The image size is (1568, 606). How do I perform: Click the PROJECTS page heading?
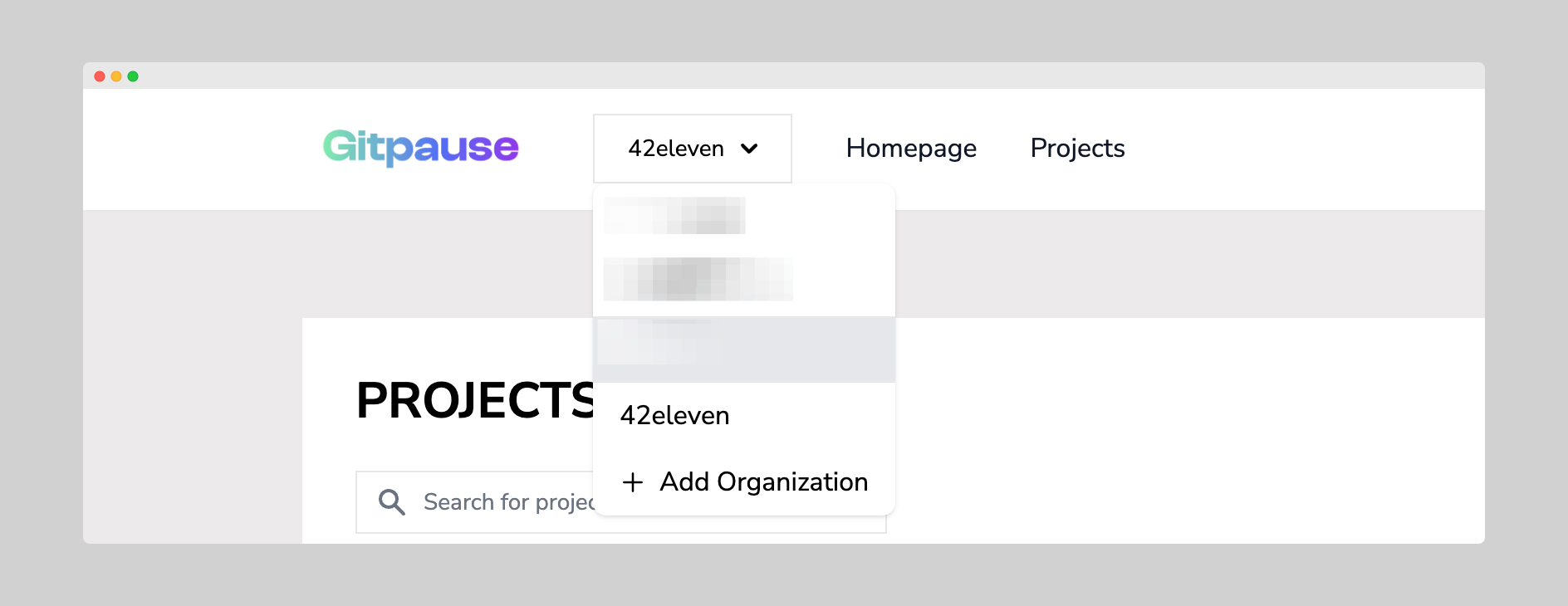(474, 401)
